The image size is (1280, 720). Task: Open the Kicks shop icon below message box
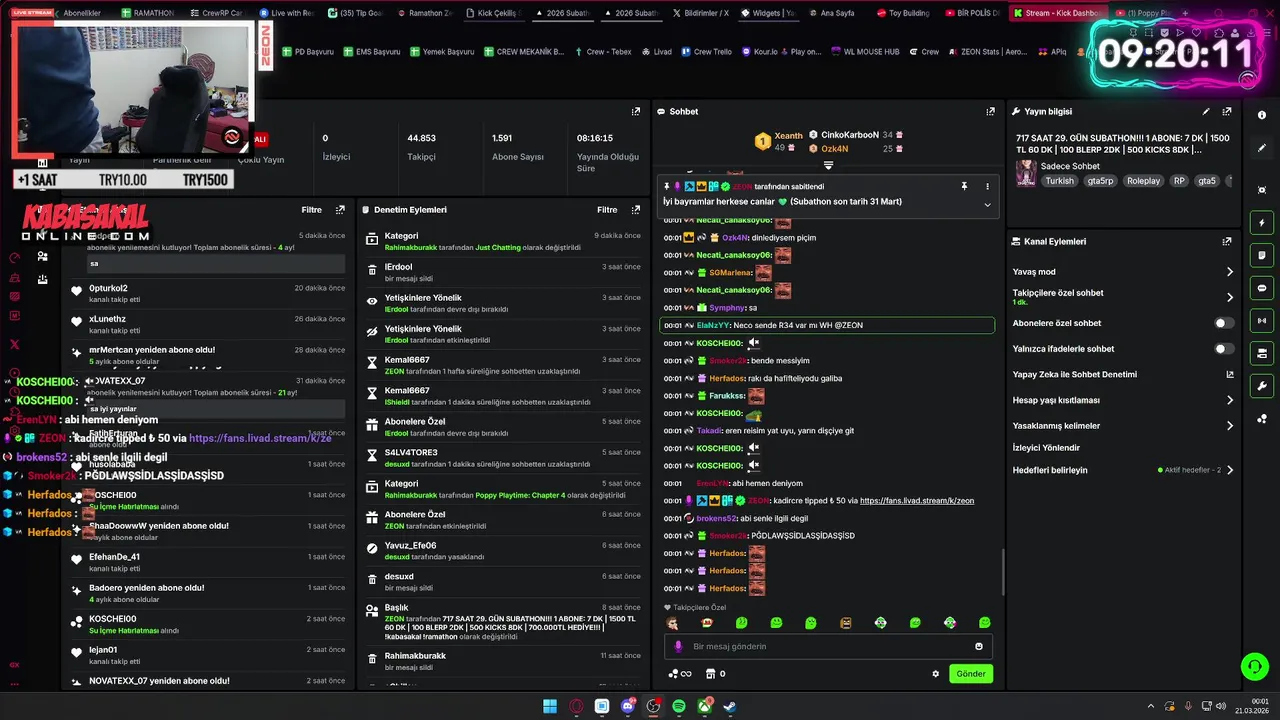click(x=711, y=674)
